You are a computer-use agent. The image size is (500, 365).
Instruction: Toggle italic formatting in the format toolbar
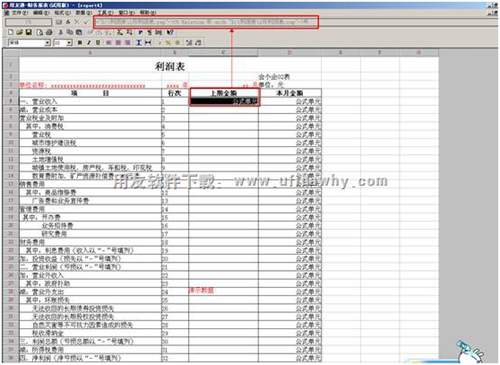coord(89,43)
